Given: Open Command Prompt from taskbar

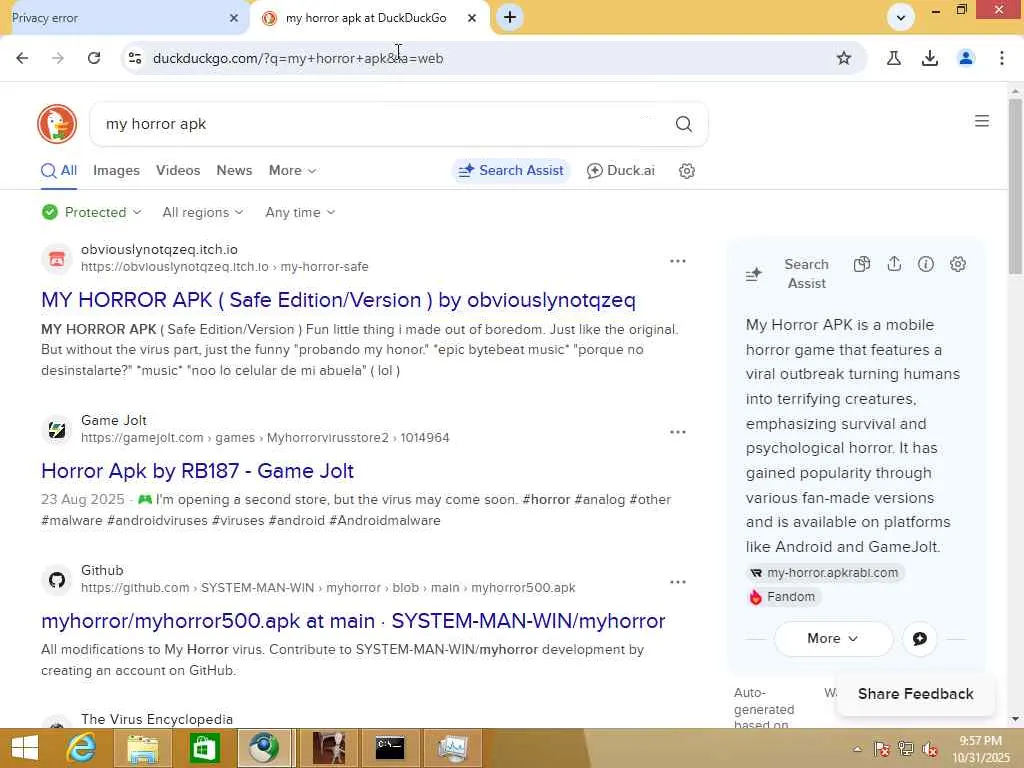Looking at the screenshot, I should point(390,748).
